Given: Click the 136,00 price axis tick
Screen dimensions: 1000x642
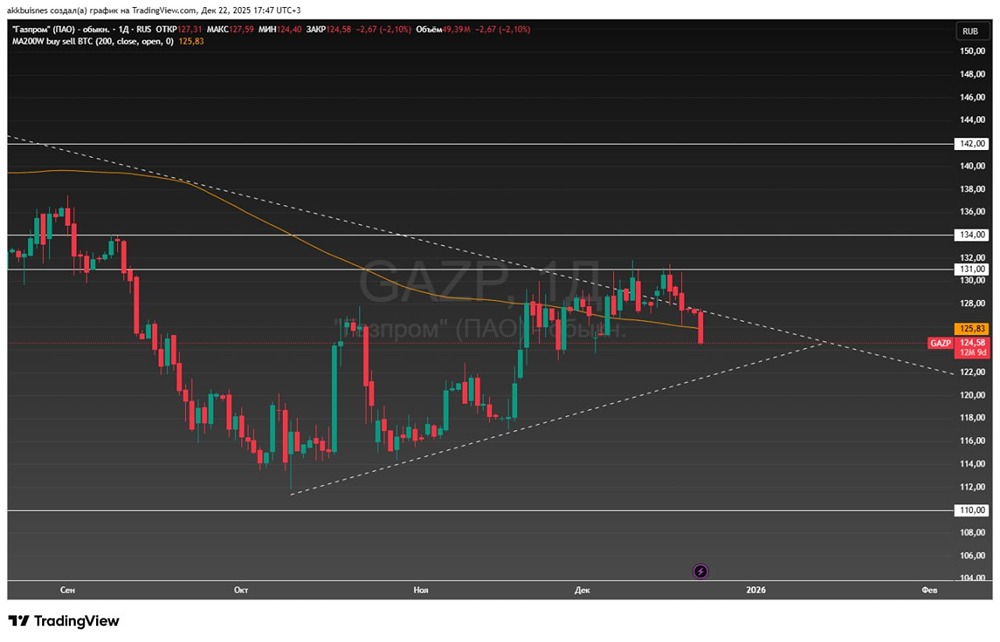Looking at the screenshot, I should 972,212.
